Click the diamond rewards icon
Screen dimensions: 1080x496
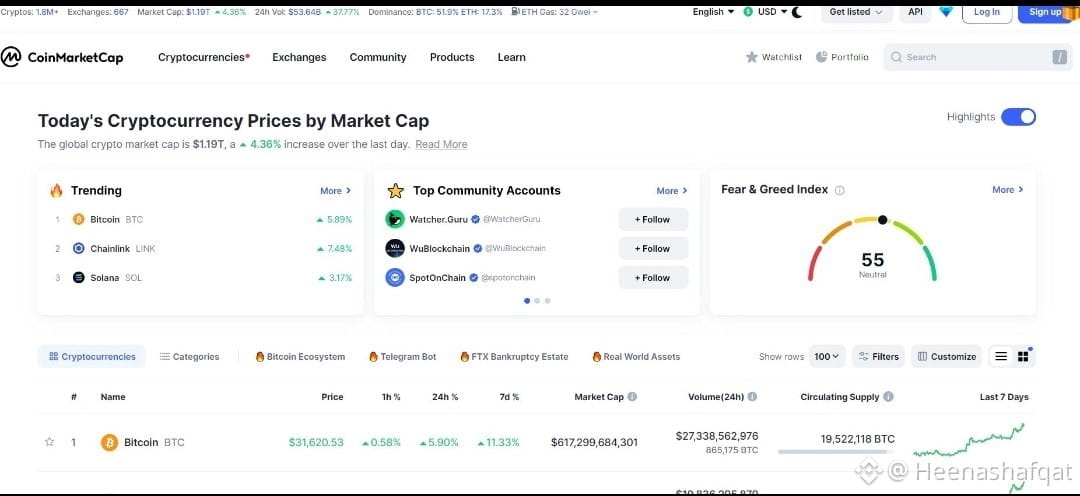tap(946, 12)
